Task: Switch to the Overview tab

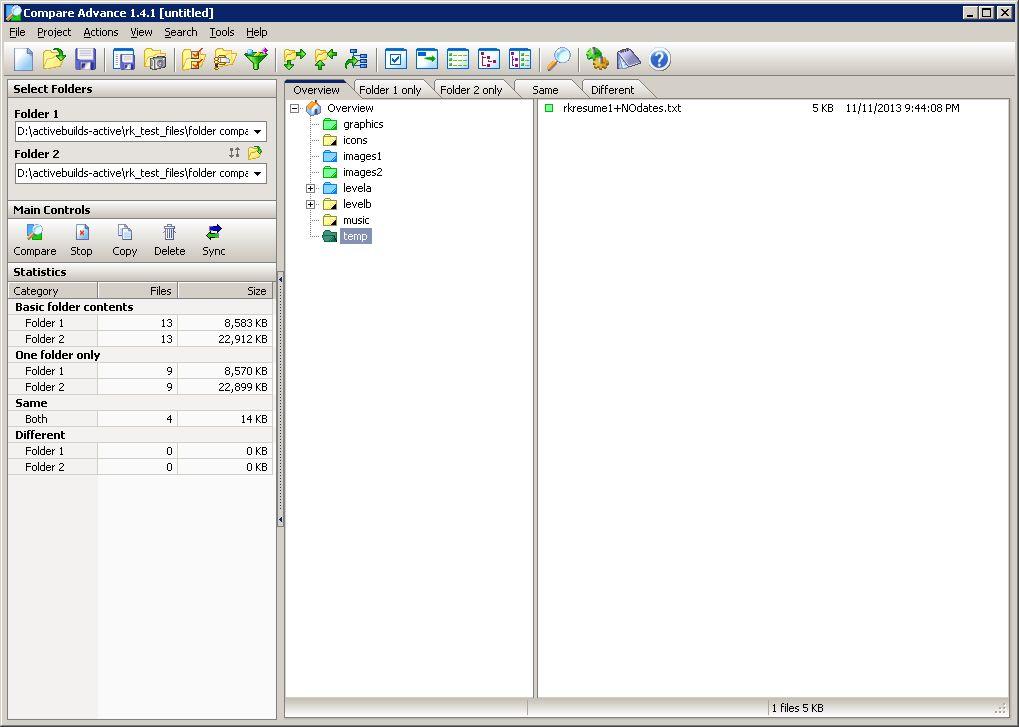Action: click(x=316, y=90)
